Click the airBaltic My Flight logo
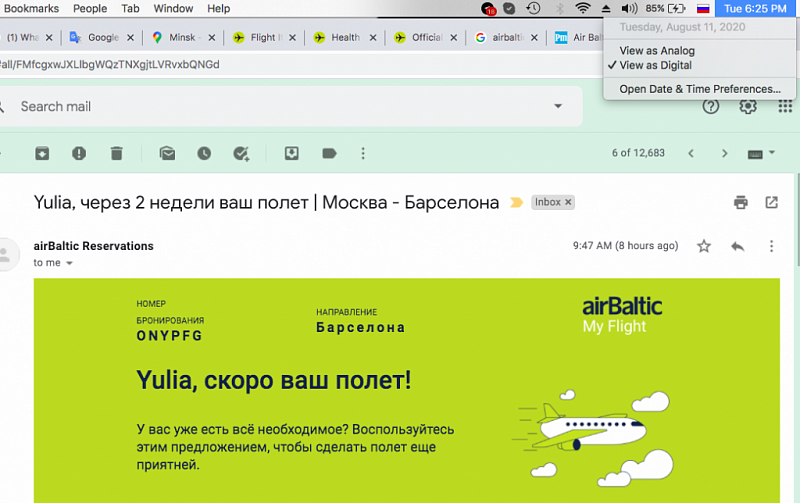The width and height of the screenshot is (800, 503). pos(622,315)
